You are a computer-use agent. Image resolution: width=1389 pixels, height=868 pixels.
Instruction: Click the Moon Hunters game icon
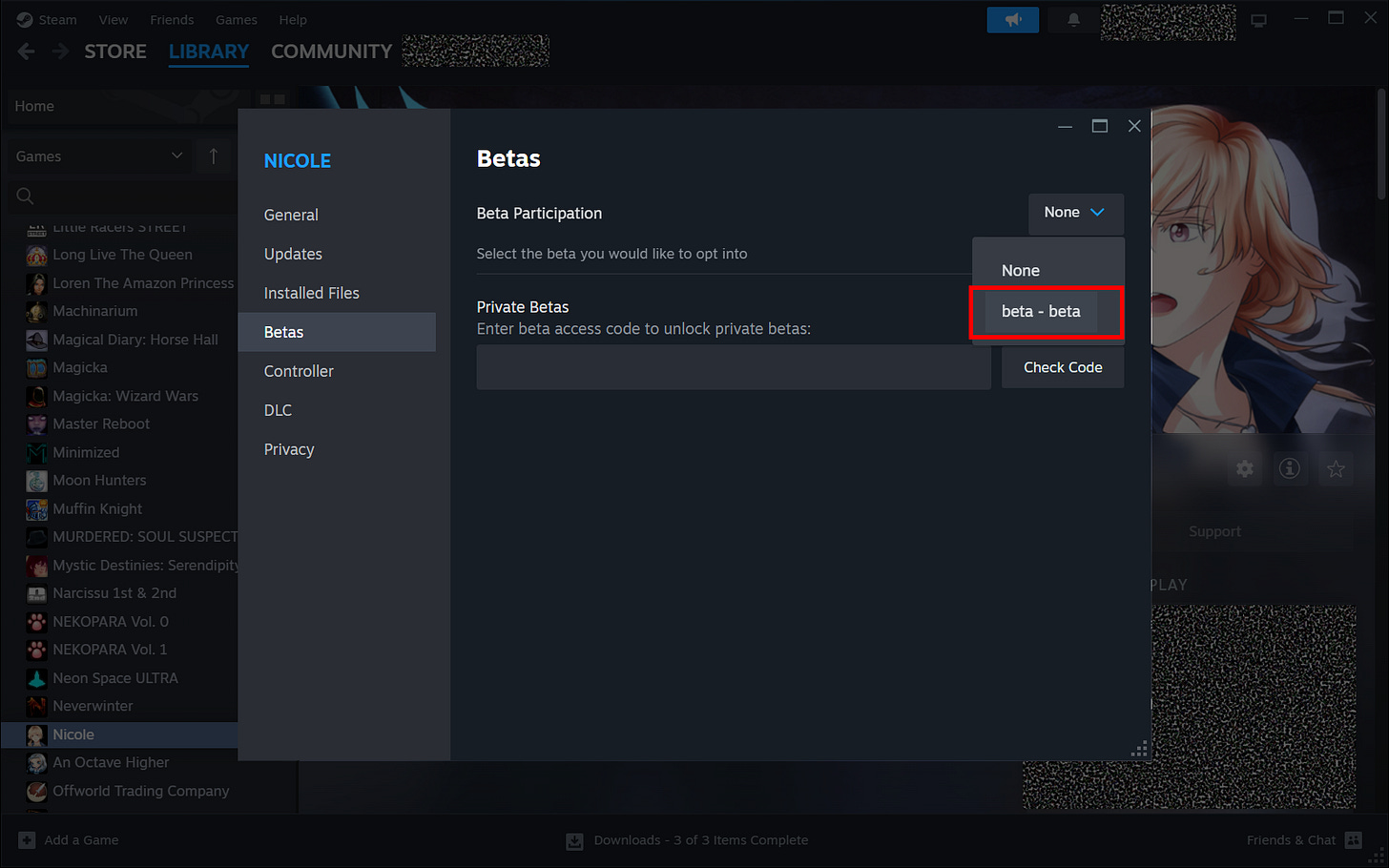(x=36, y=481)
